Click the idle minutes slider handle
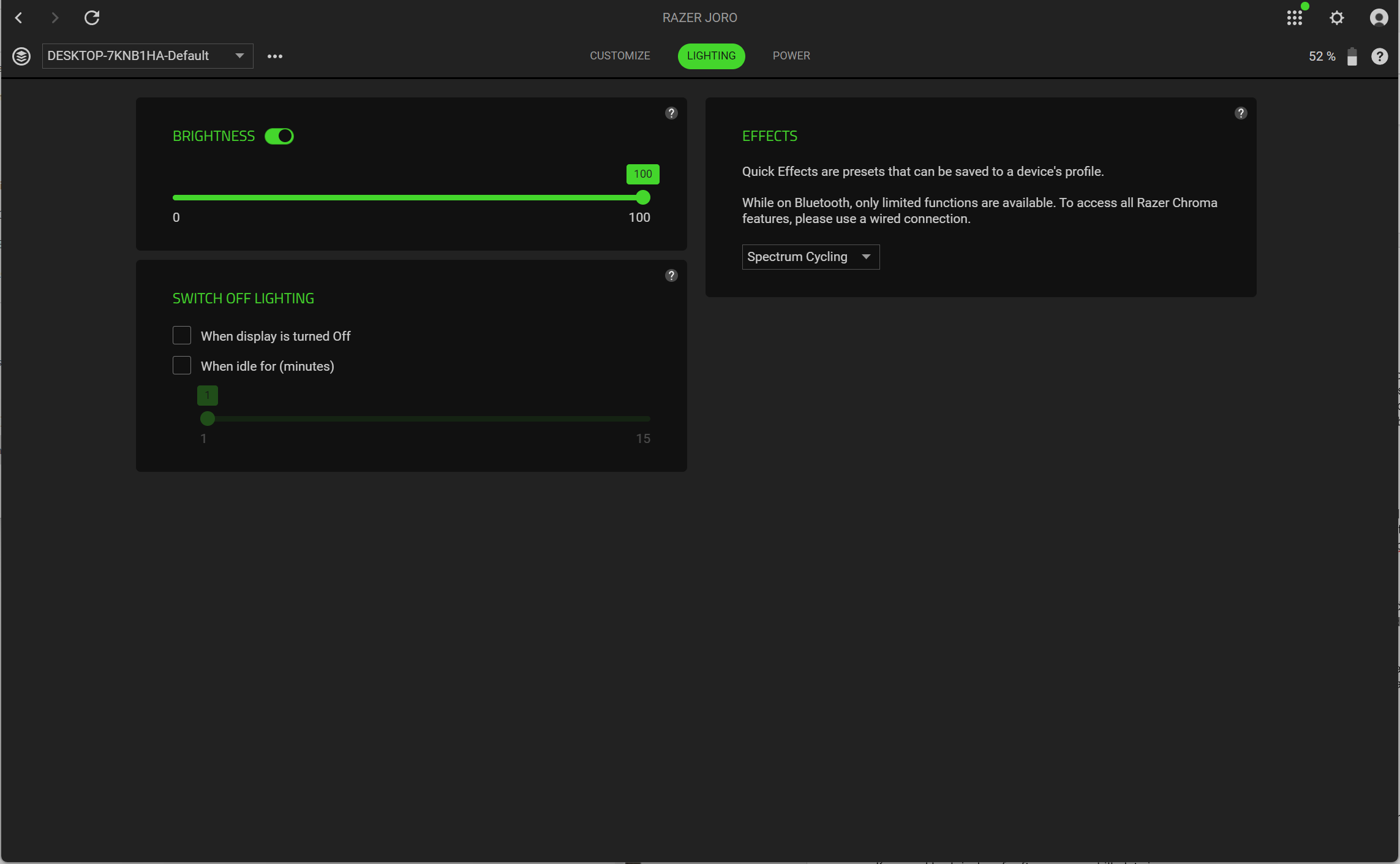 pos(208,419)
